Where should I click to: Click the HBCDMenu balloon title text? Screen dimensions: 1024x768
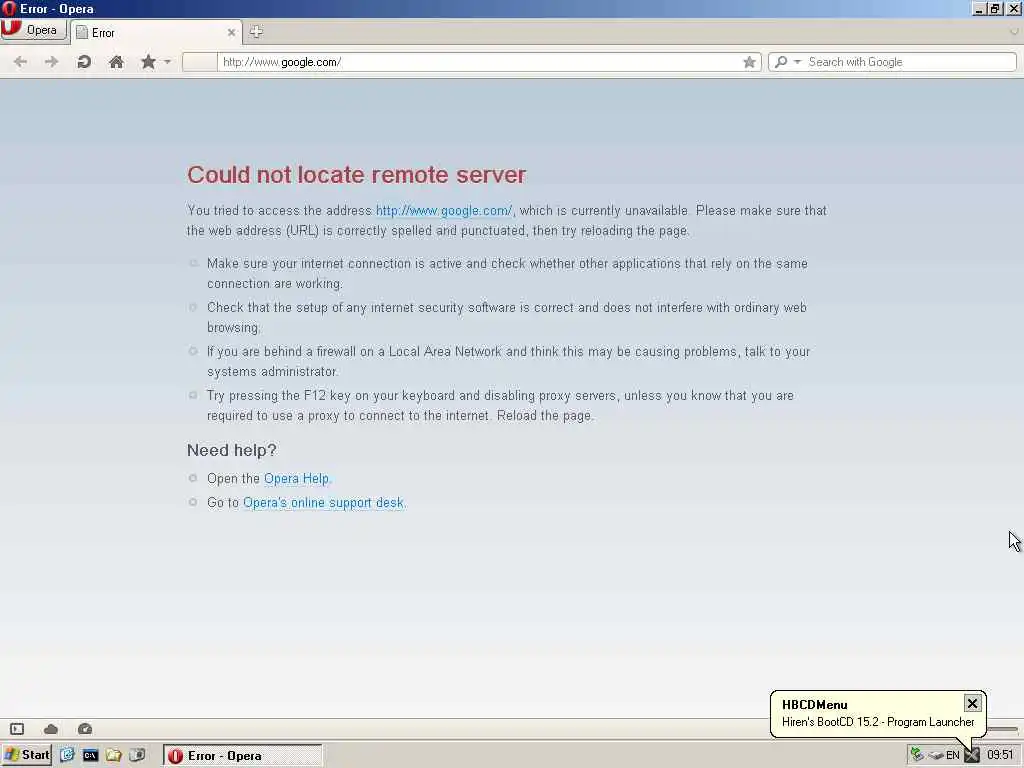coord(814,705)
